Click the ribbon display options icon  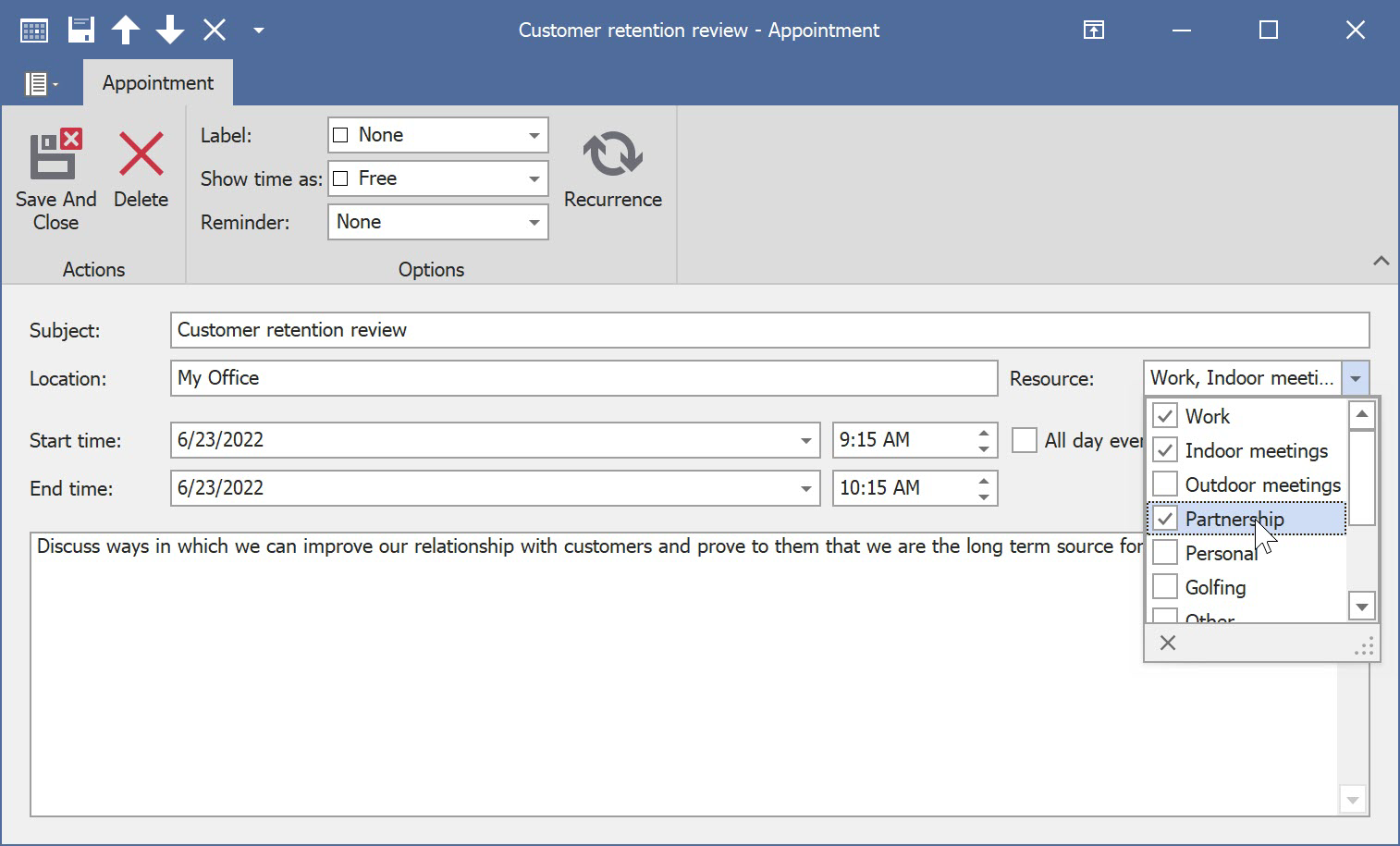(x=1094, y=31)
